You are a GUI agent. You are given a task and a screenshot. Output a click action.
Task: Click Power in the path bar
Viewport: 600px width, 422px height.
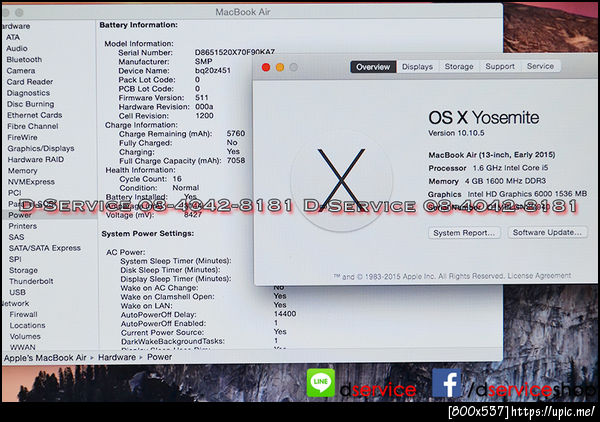click(159, 357)
